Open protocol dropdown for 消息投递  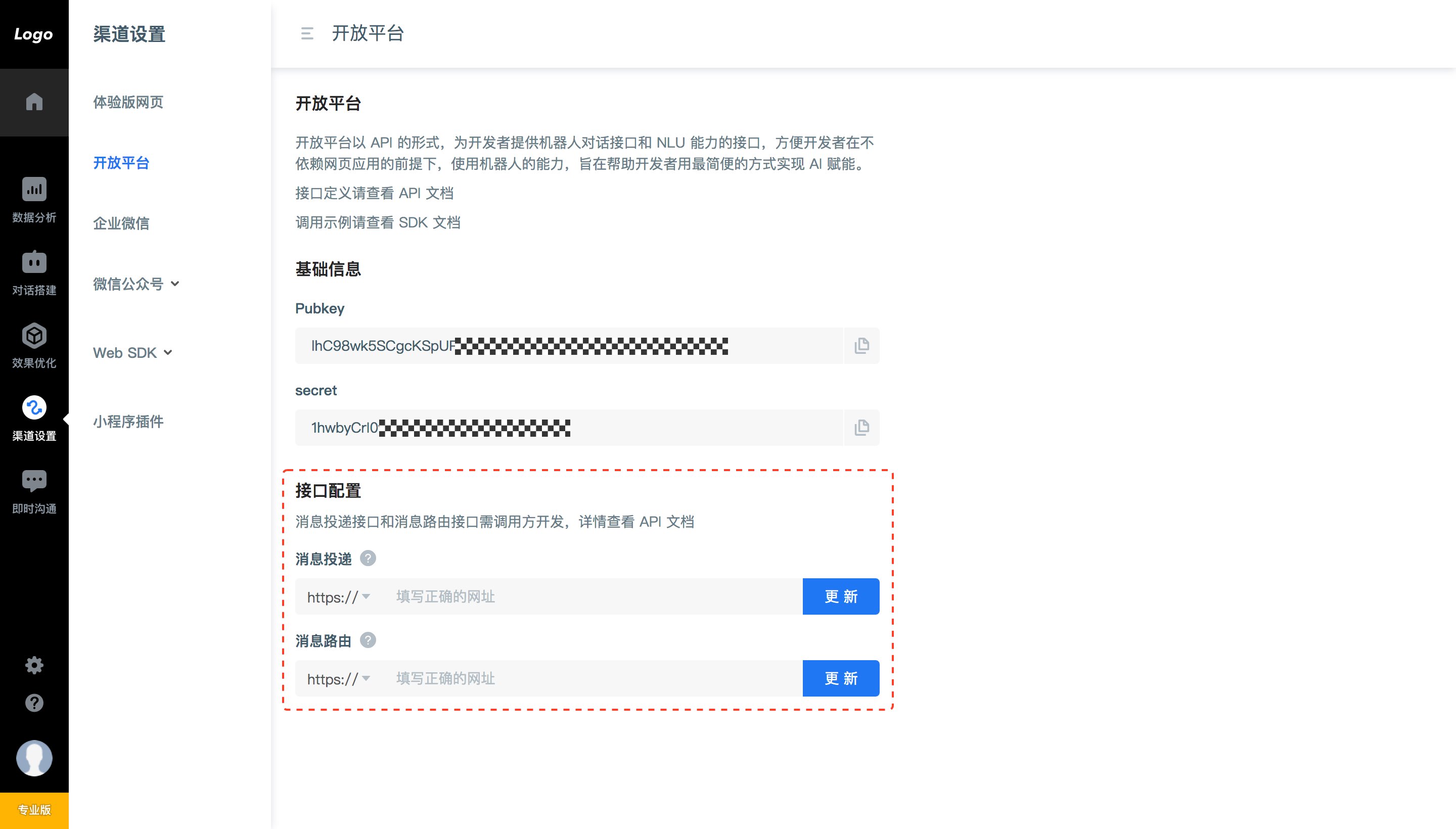click(339, 596)
